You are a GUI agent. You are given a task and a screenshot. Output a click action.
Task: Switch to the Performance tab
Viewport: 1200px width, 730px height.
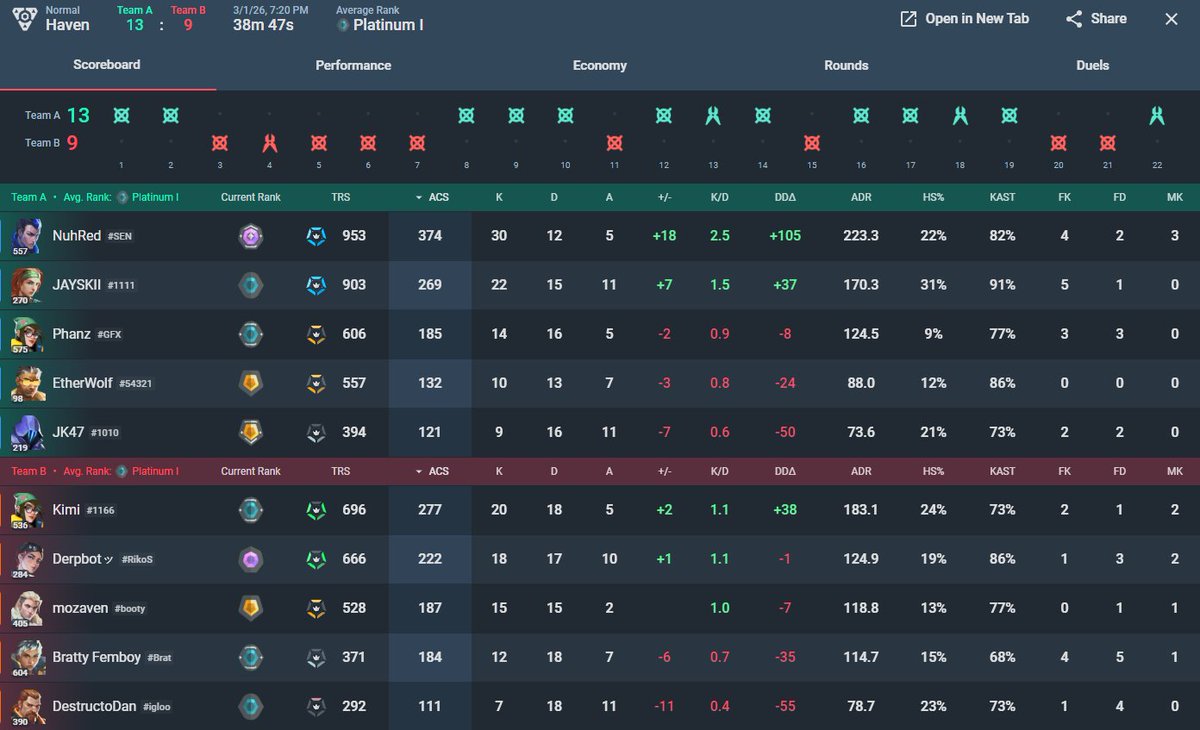pos(353,65)
